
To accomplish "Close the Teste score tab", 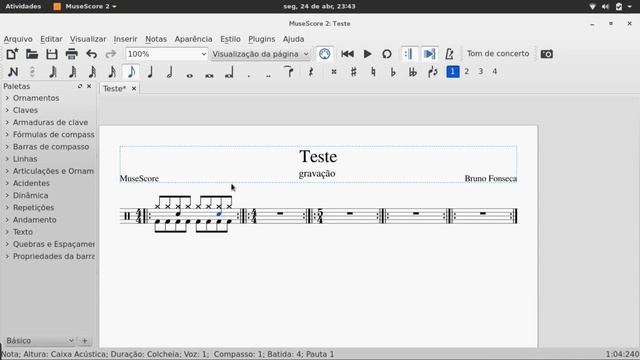I will [x=133, y=89].
